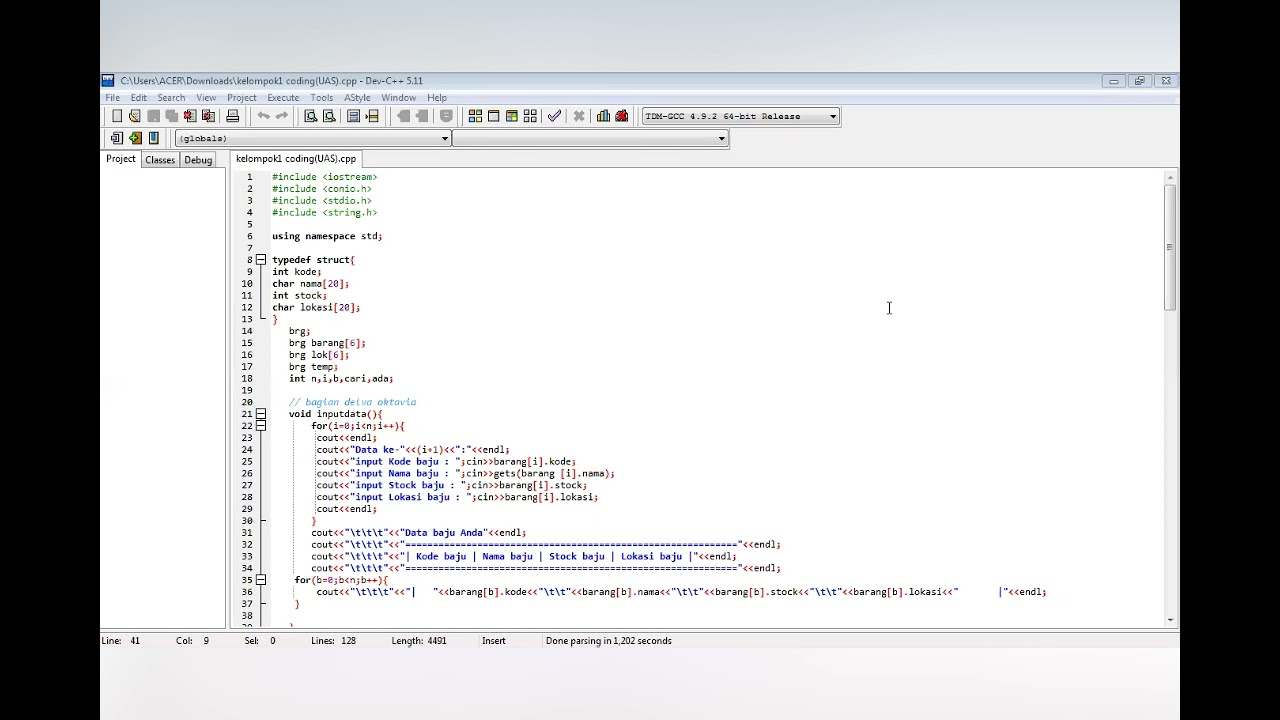The width and height of the screenshot is (1280, 720).
Task: Click the 'Length: 4491' status entry
Action: 419,641
